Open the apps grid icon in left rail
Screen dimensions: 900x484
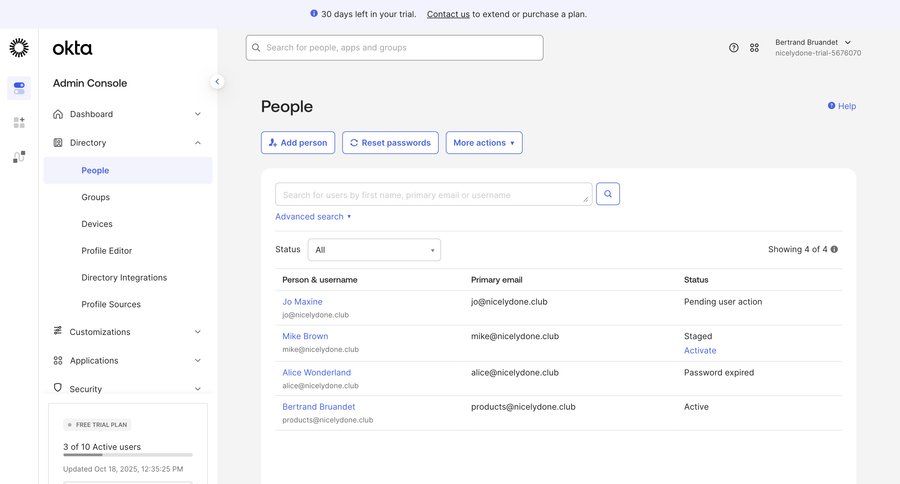pyautogui.click(x=19, y=122)
